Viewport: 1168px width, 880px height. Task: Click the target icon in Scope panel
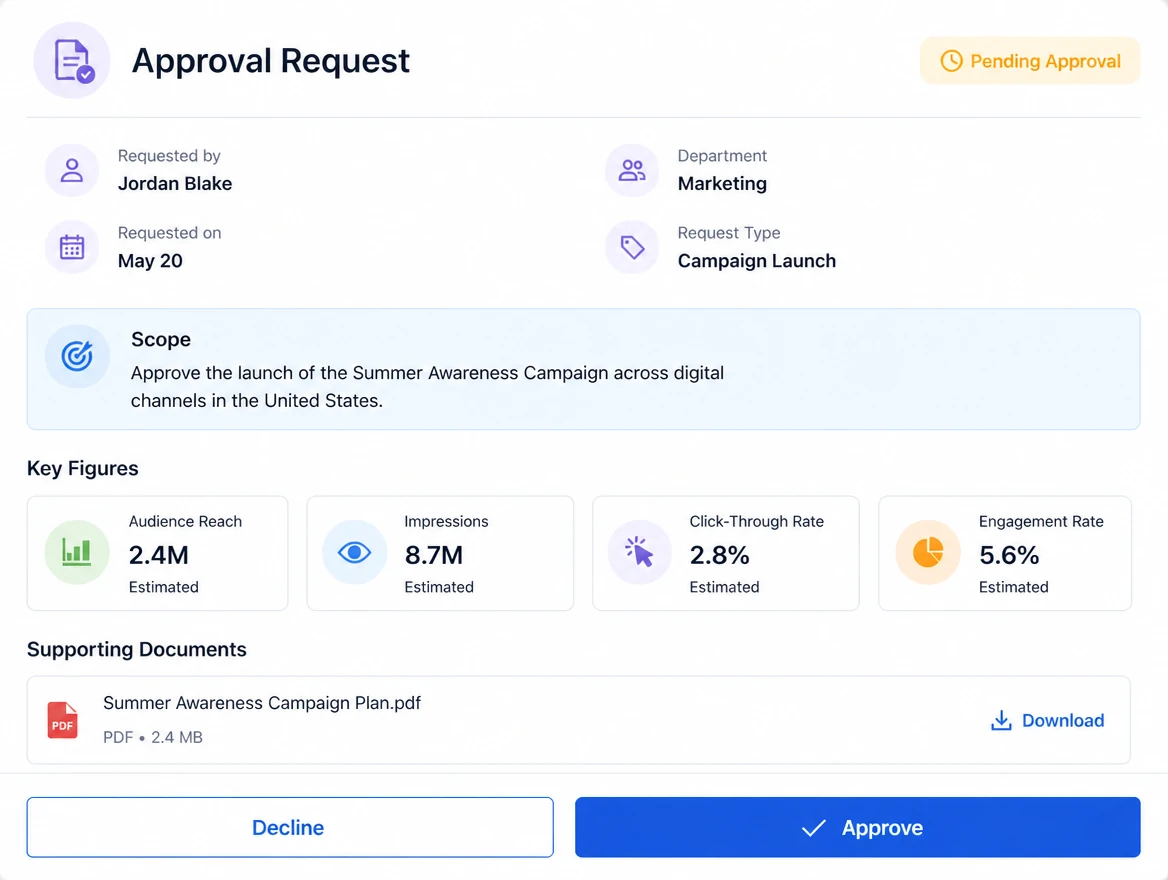pos(77,356)
